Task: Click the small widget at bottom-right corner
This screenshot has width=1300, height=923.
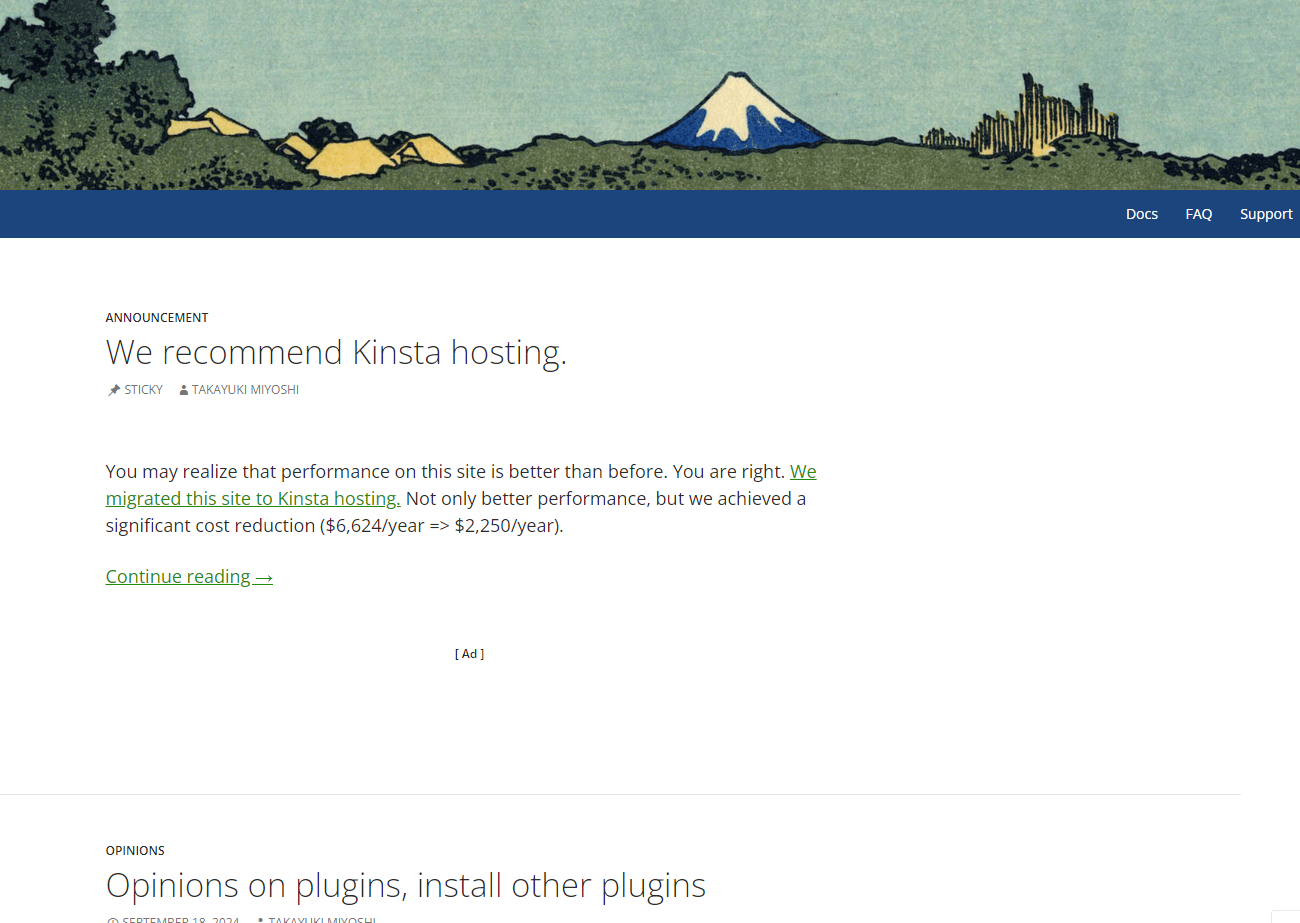Action: coord(1286,916)
